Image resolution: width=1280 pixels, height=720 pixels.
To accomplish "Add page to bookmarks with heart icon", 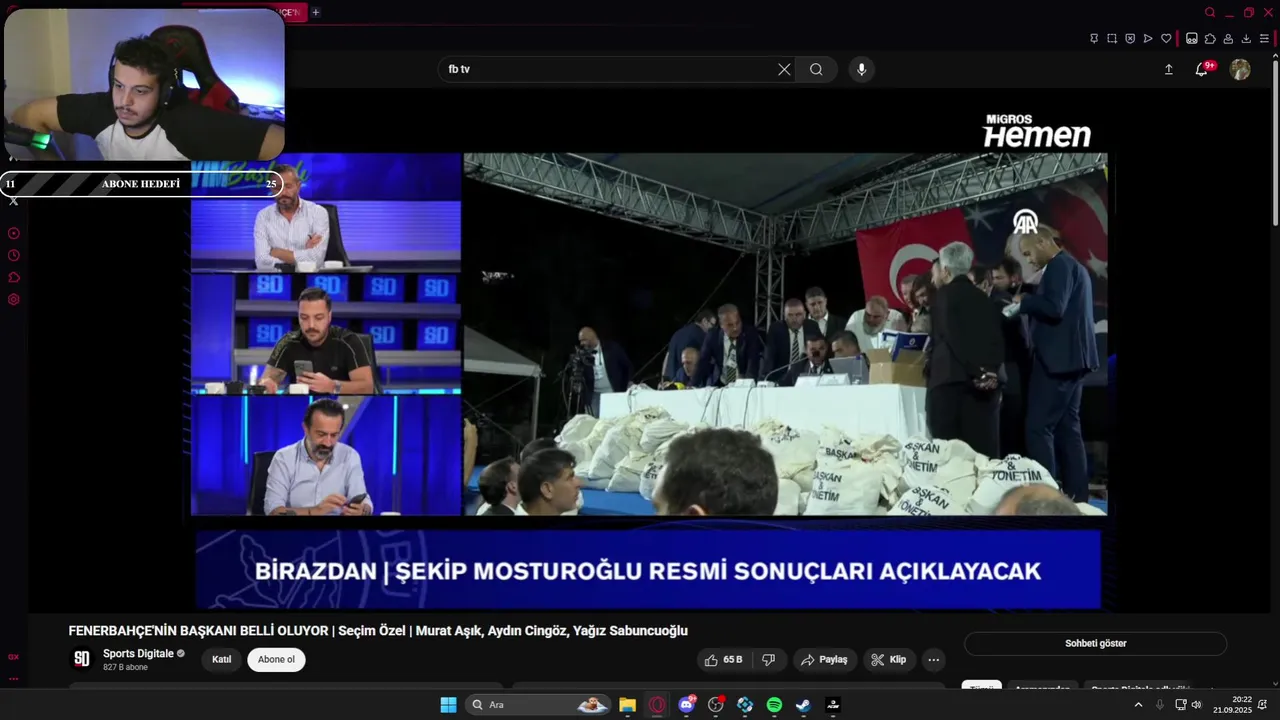I will tap(1166, 39).
